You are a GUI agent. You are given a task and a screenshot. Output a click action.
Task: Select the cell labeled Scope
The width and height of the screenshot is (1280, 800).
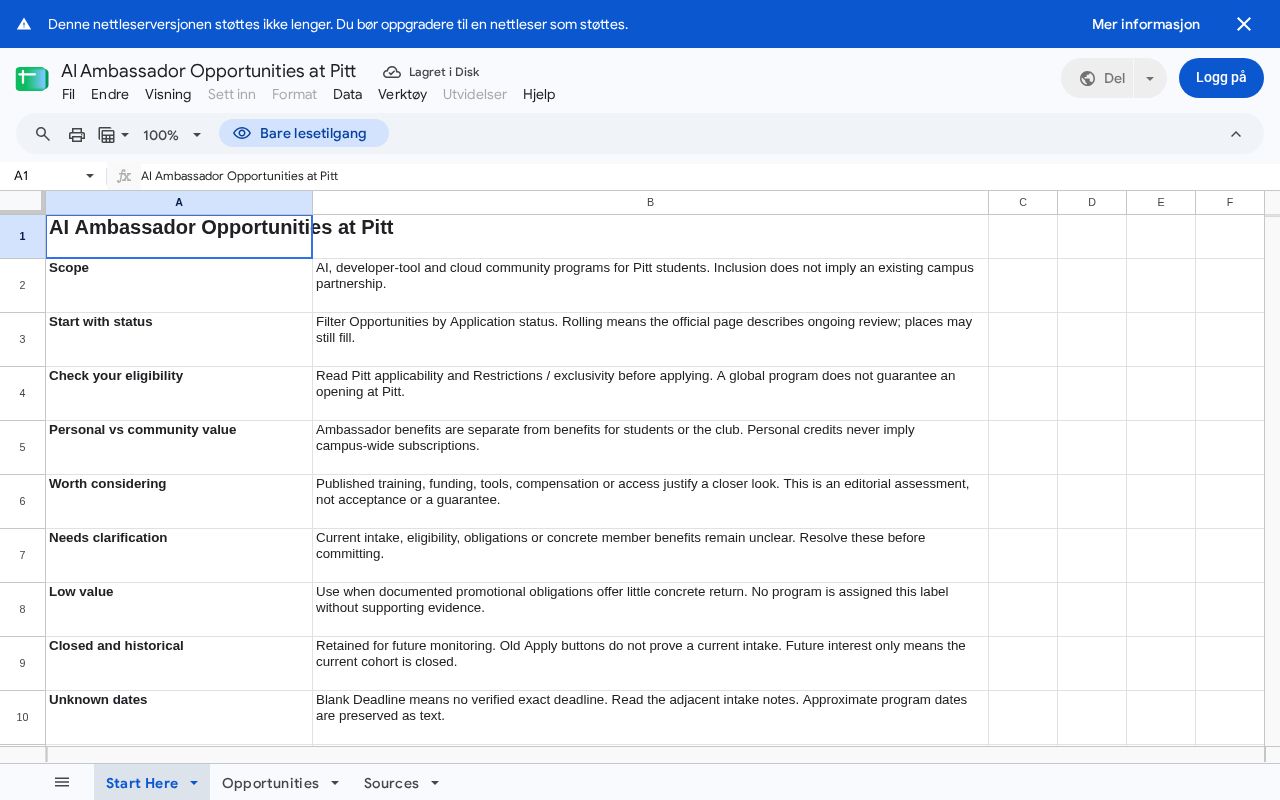179,285
